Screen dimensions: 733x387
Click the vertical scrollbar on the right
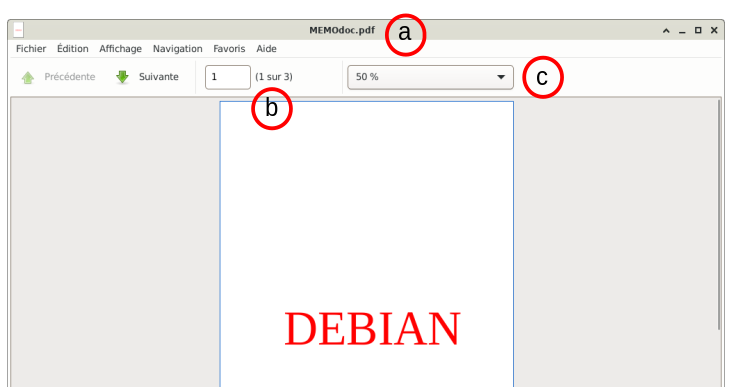[719, 215]
